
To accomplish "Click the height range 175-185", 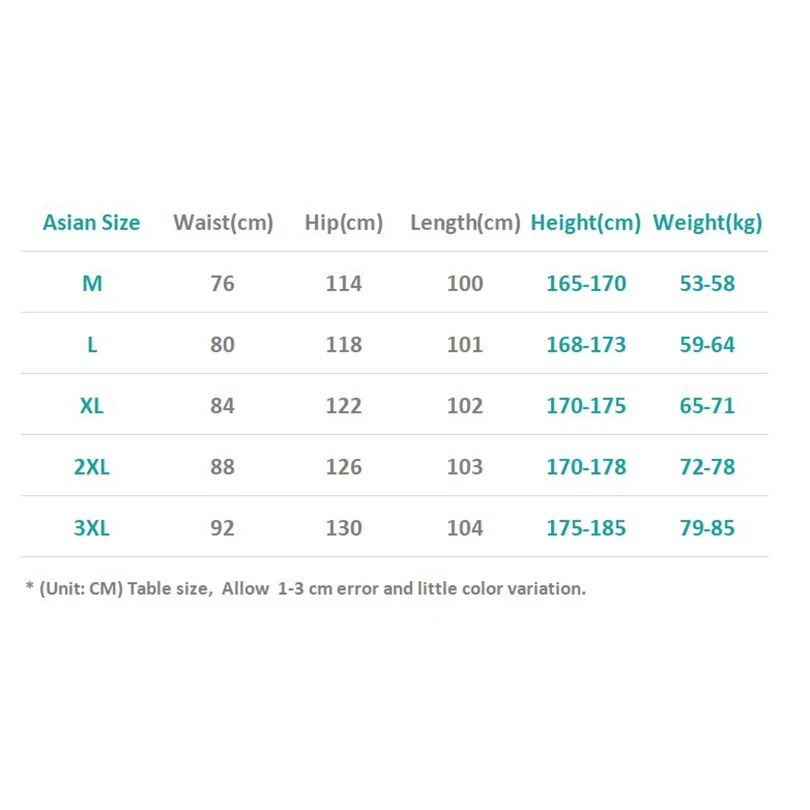I will [586, 528].
